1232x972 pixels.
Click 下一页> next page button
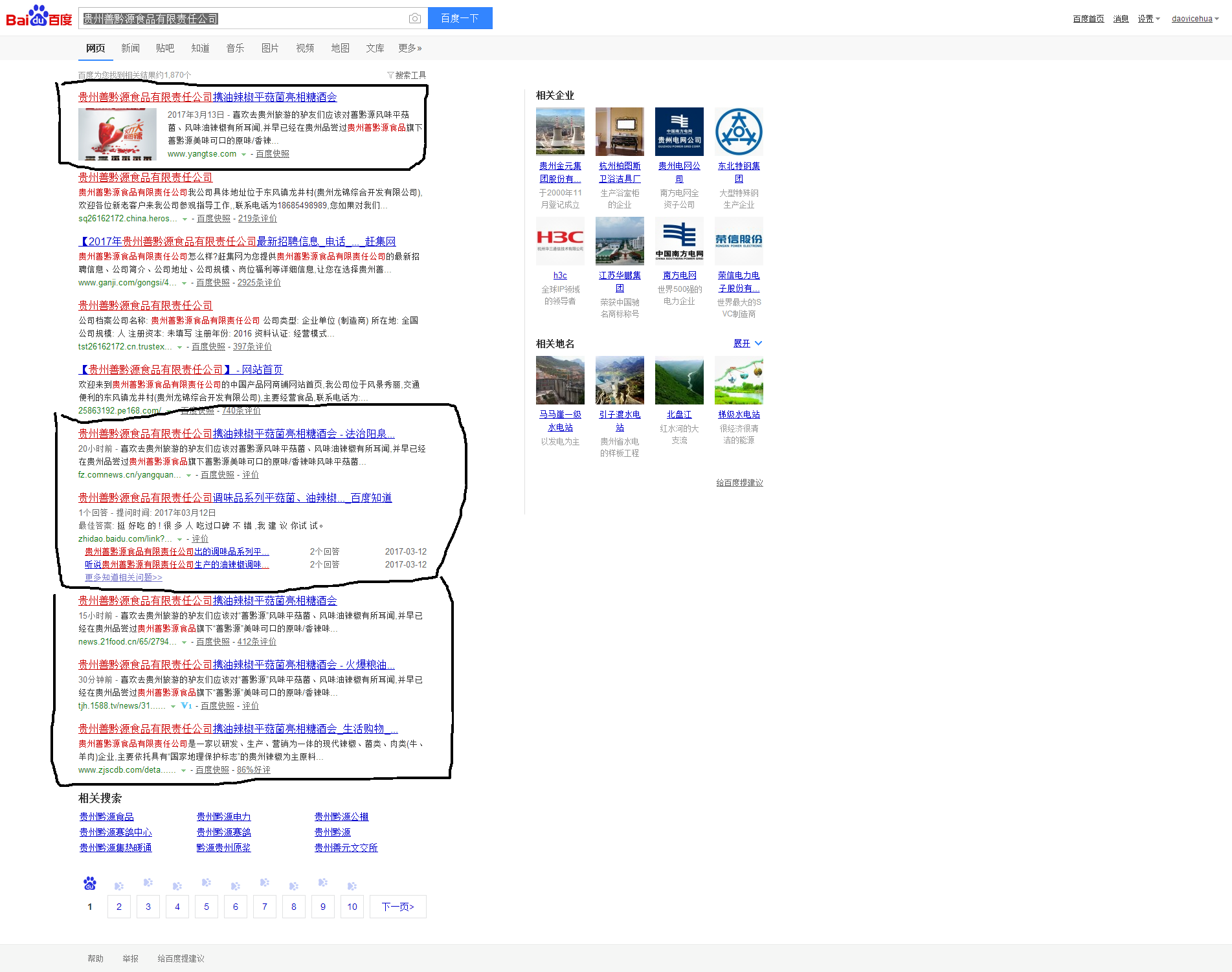(398, 907)
